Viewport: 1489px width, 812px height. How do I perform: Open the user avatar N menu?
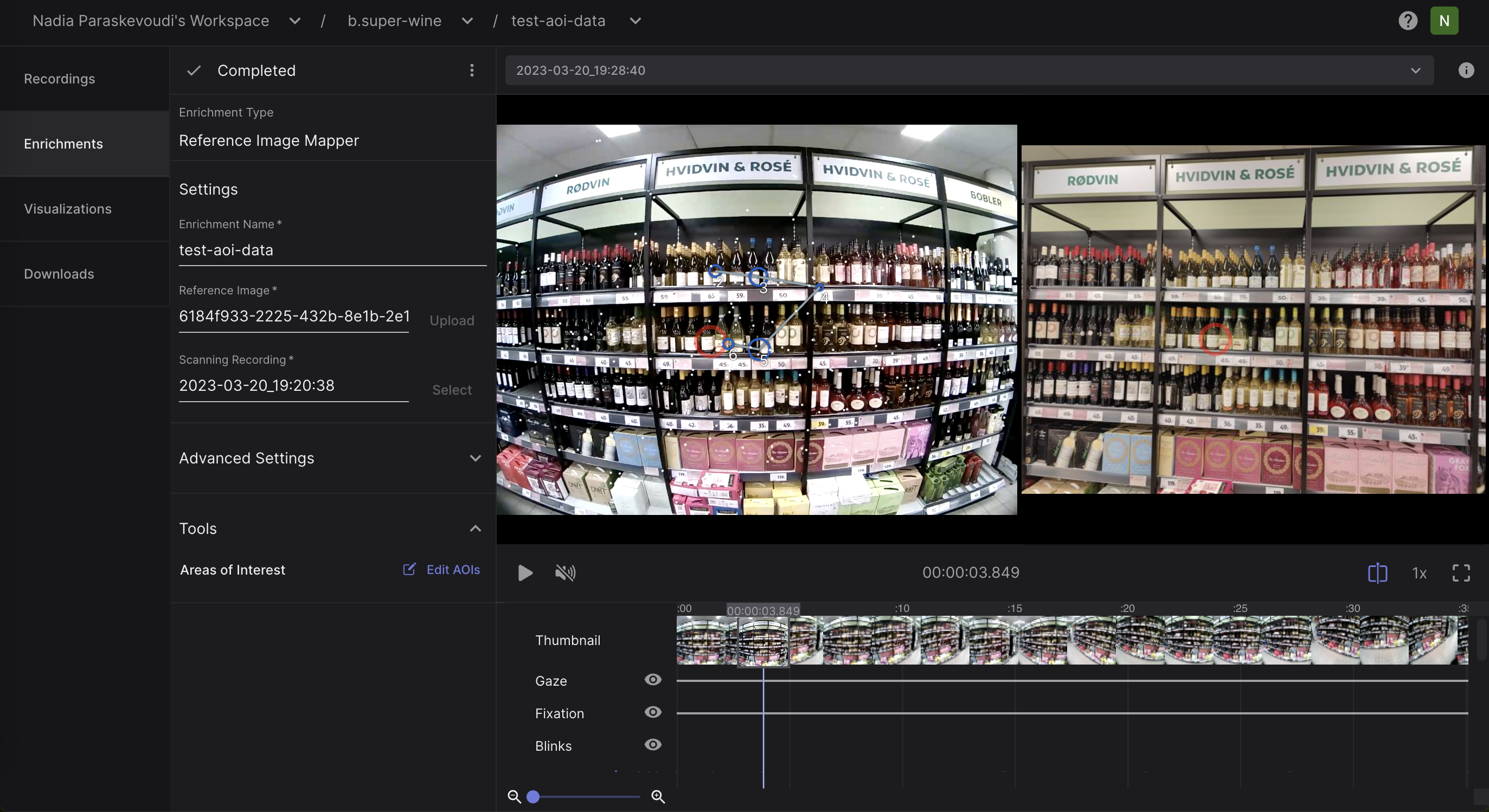pyautogui.click(x=1444, y=21)
